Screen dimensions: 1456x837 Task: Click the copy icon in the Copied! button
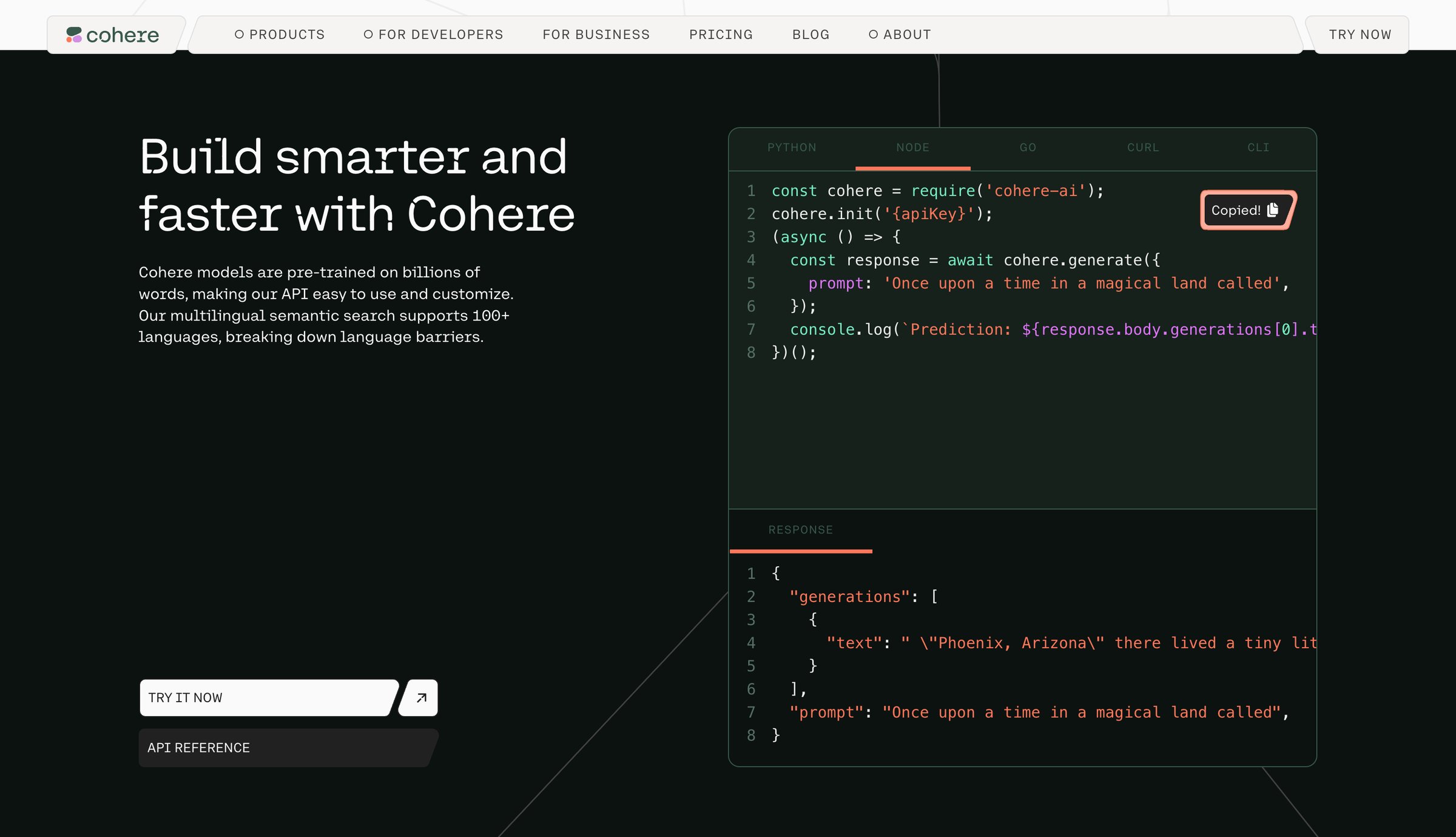click(x=1273, y=209)
